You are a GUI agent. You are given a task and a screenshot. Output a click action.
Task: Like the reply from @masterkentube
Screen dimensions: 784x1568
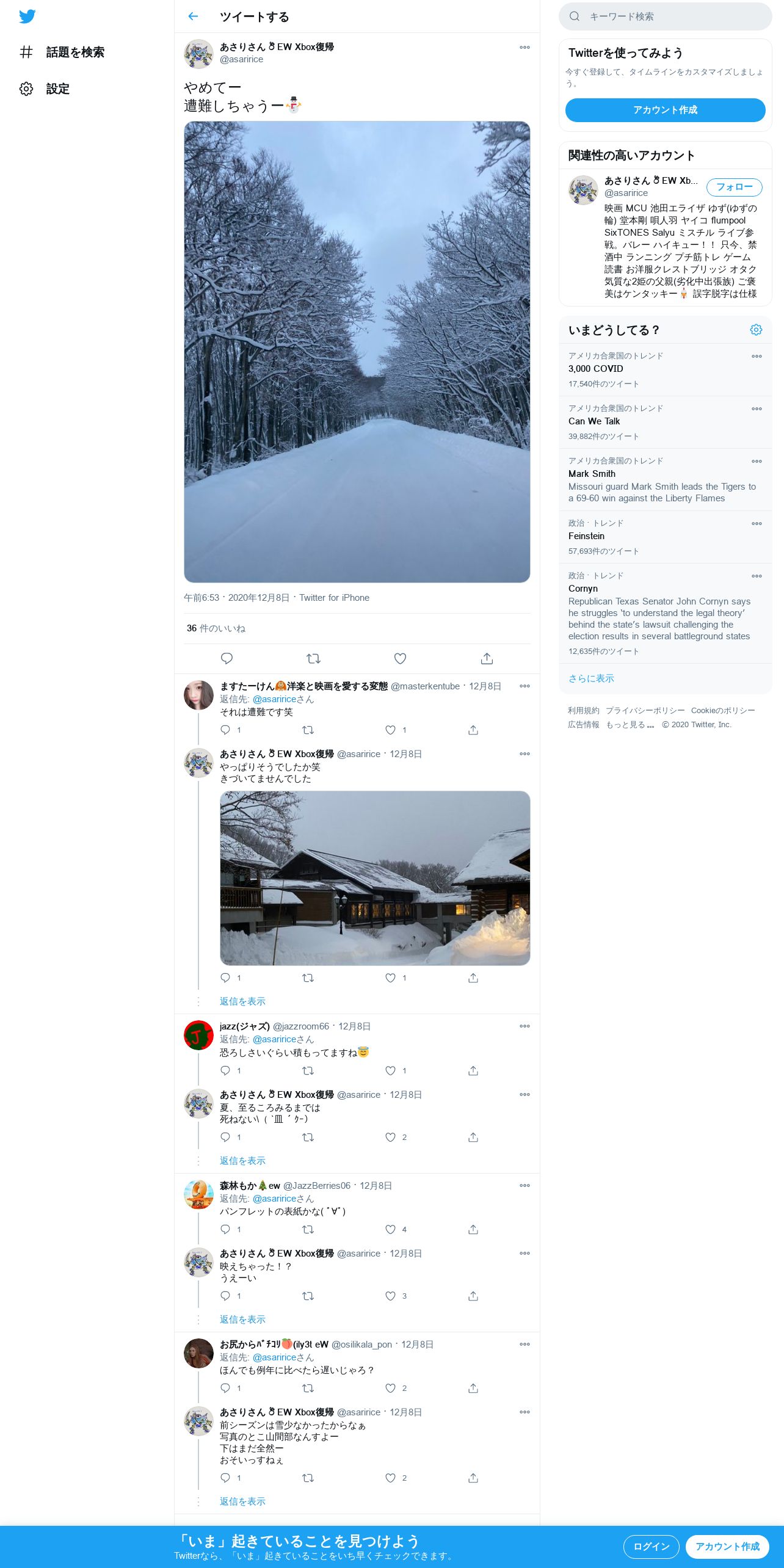click(391, 730)
